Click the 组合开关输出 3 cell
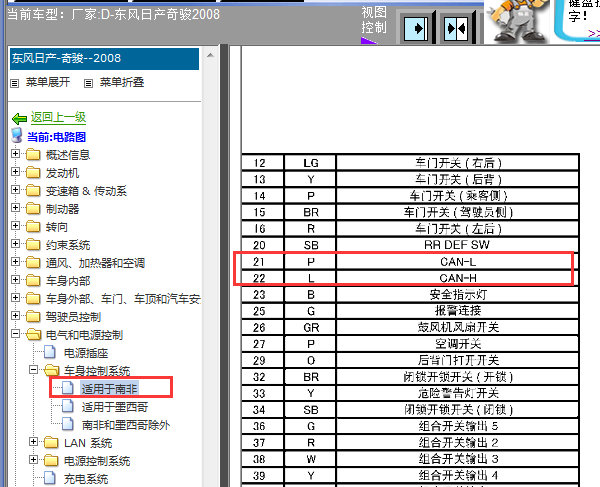The height and width of the screenshot is (487, 600). click(457, 459)
